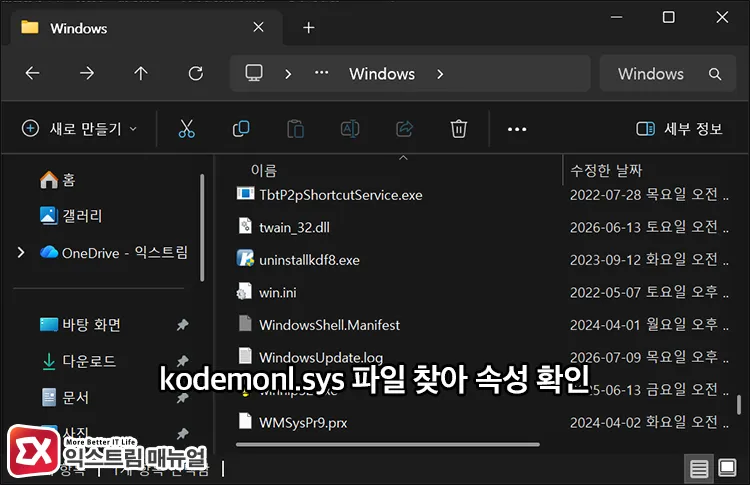The width and height of the screenshot is (750, 485).
Task: Switch to details list view
Action: tap(699, 468)
